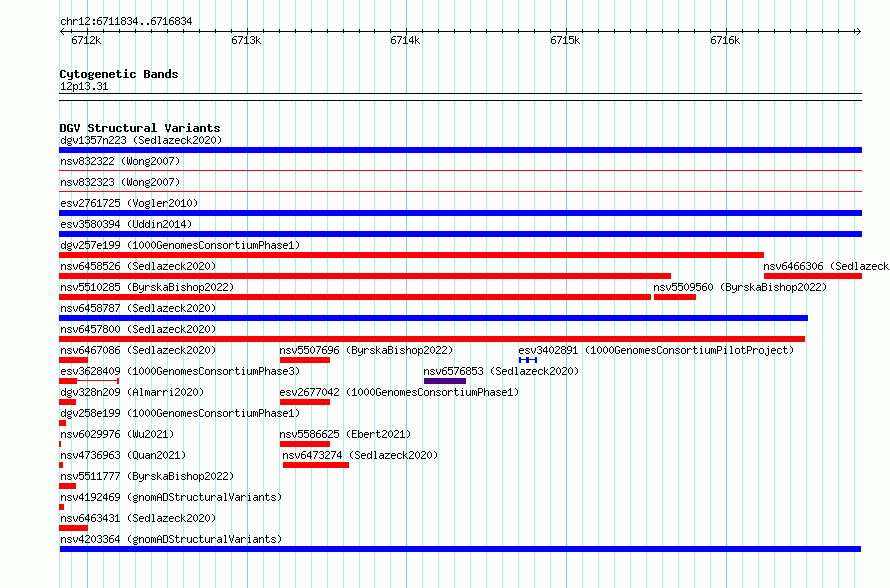Select the blue bar of esv3580394
The height and width of the screenshot is (588, 890).
460,234
